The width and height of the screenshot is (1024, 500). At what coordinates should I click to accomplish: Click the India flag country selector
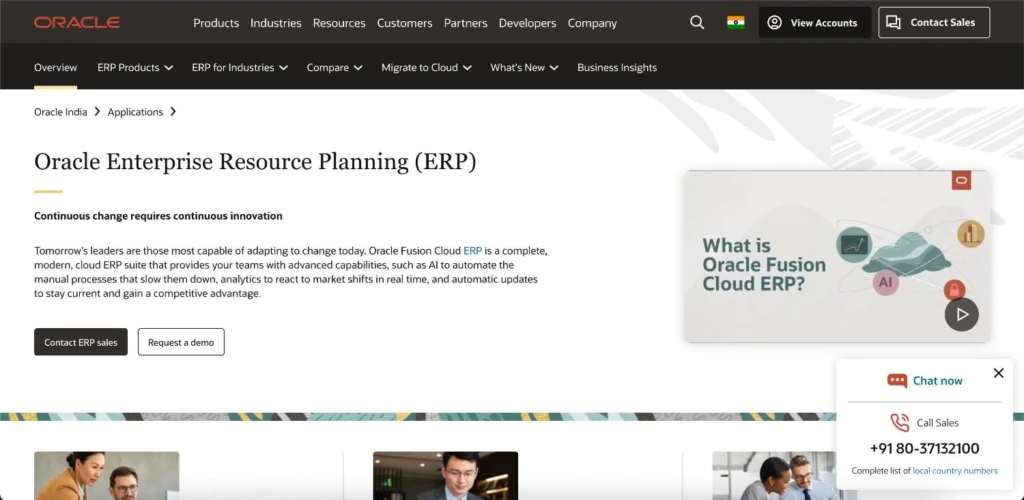pyautogui.click(x=735, y=22)
